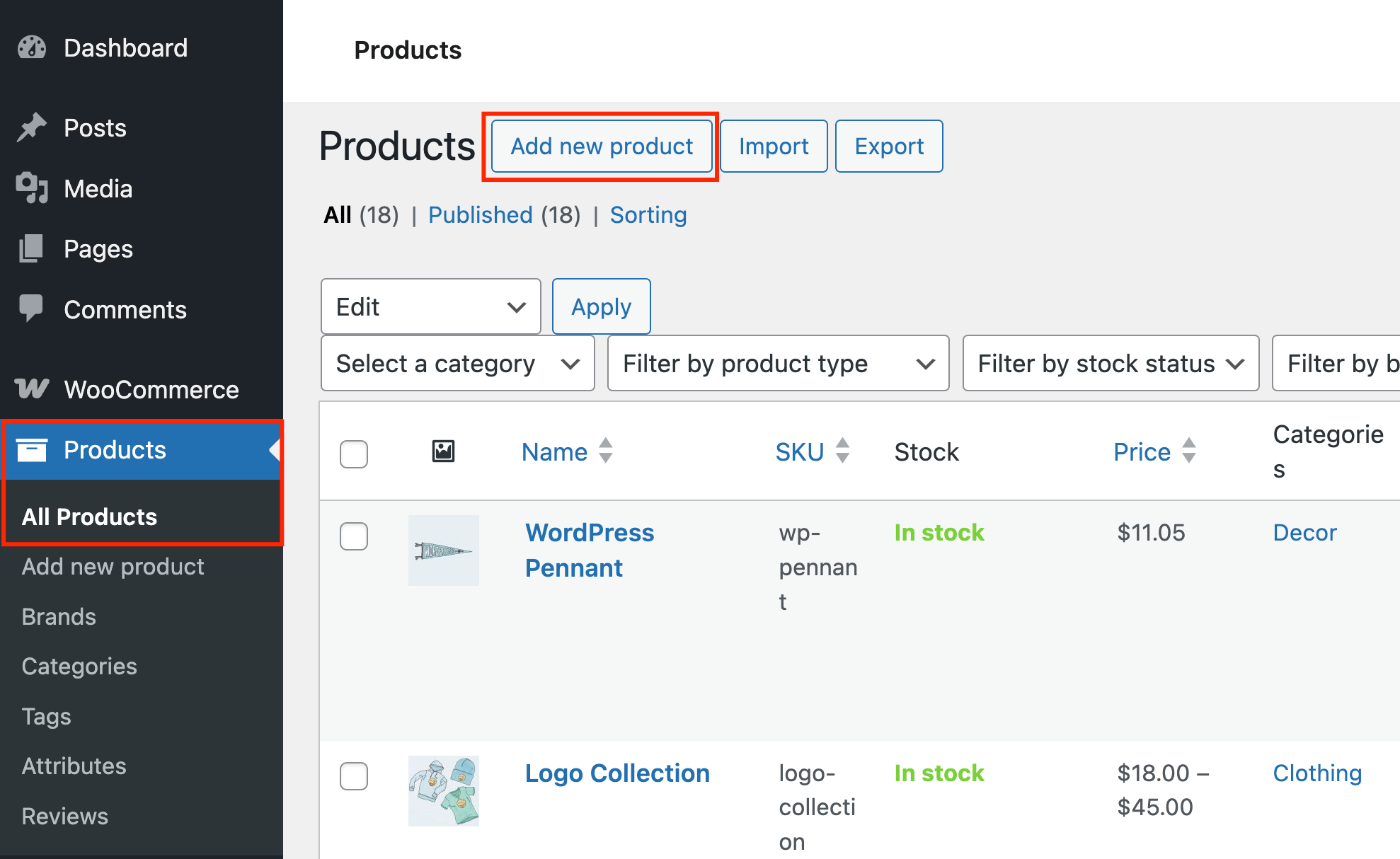Click the Stock column header
This screenshot has height=859, width=1400.
(926, 452)
